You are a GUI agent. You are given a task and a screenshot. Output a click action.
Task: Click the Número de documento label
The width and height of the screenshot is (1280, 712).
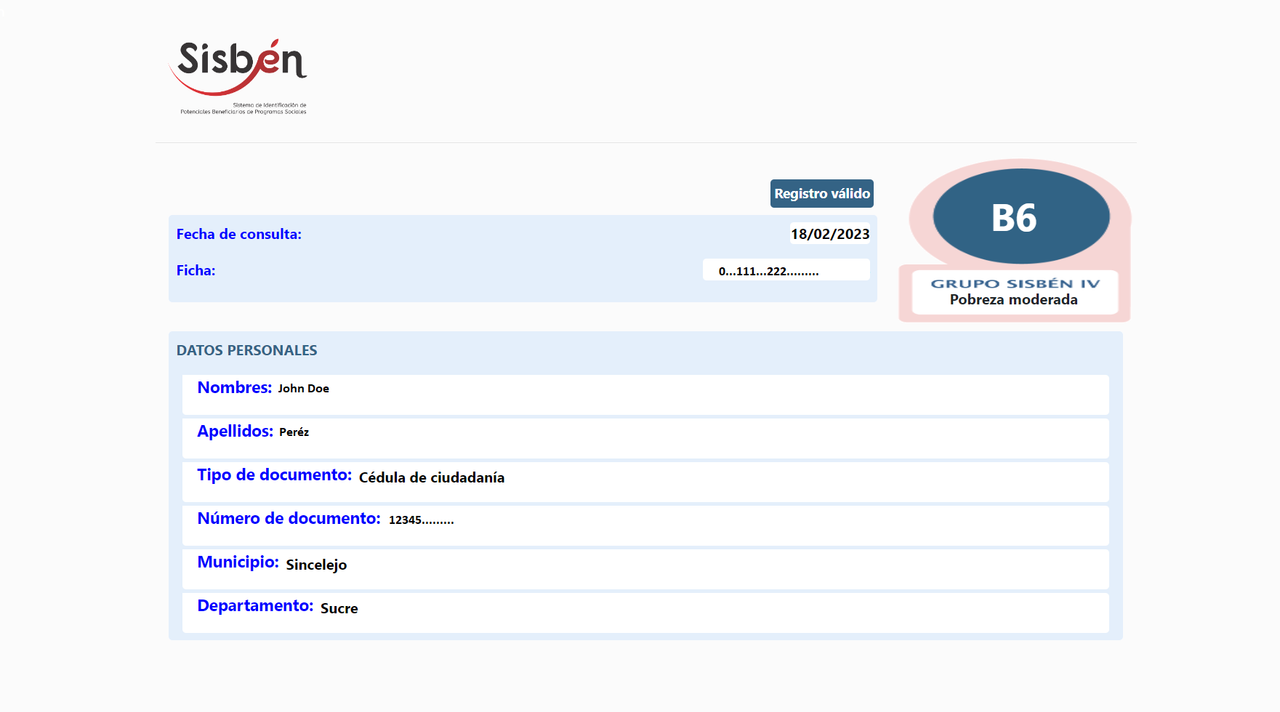point(289,518)
